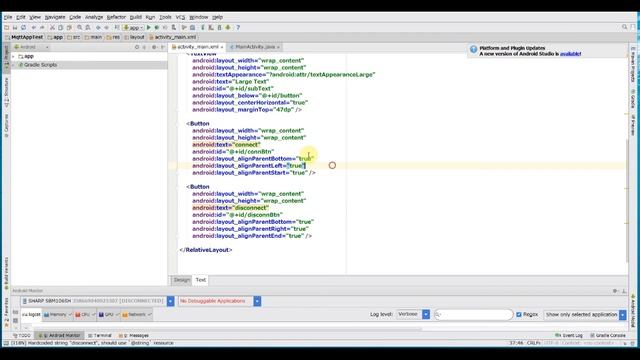The image size is (640, 360).
Task: Expand the app tree node
Action: click(13, 56)
